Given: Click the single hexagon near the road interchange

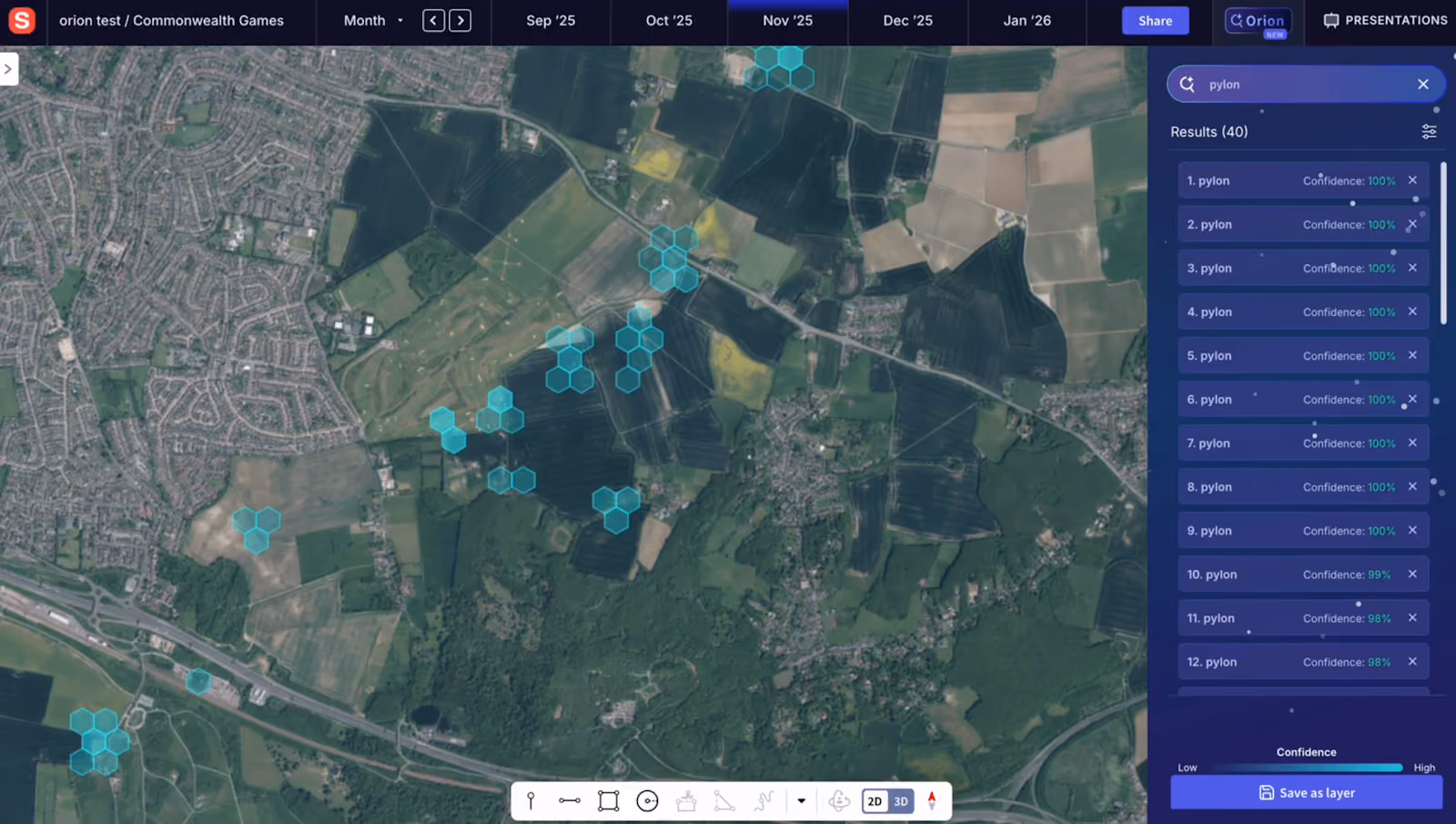Looking at the screenshot, I should [198, 680].
